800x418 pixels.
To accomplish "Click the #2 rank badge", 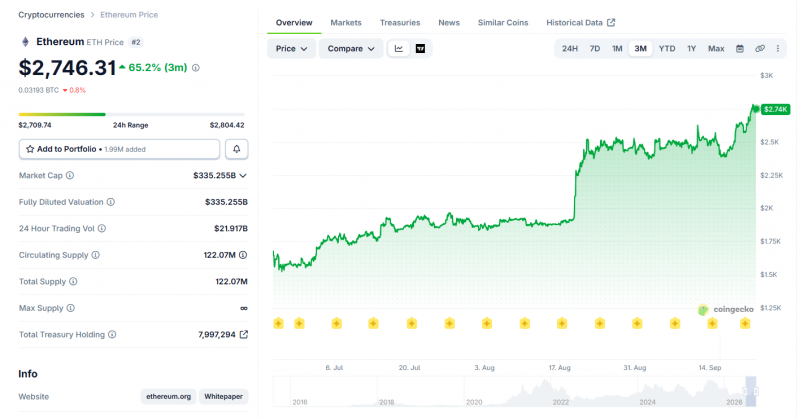I will pos(136,42).
